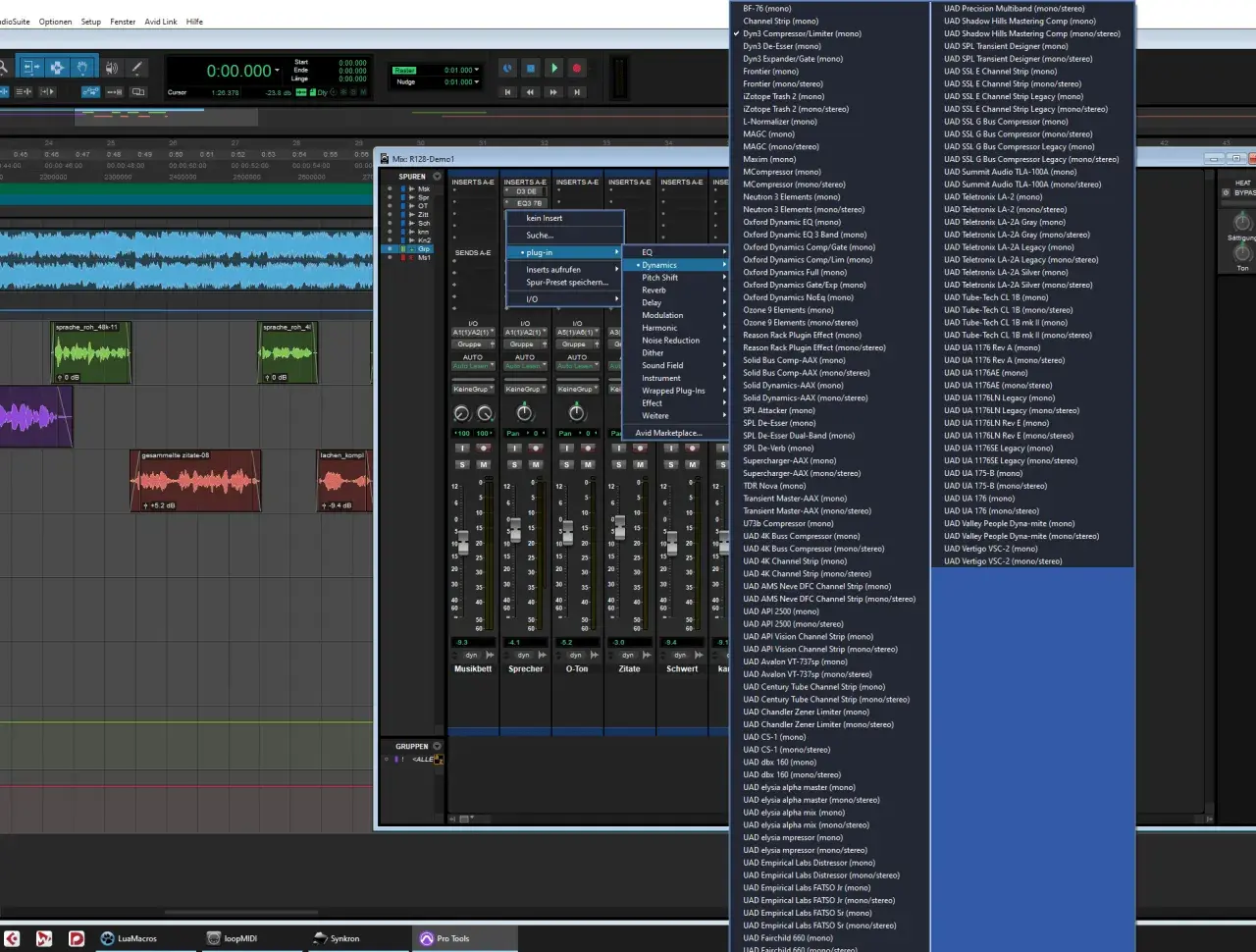The image size is (1256, 952).
Task: Click the Stop button in transport
Action: pos(531,68)
